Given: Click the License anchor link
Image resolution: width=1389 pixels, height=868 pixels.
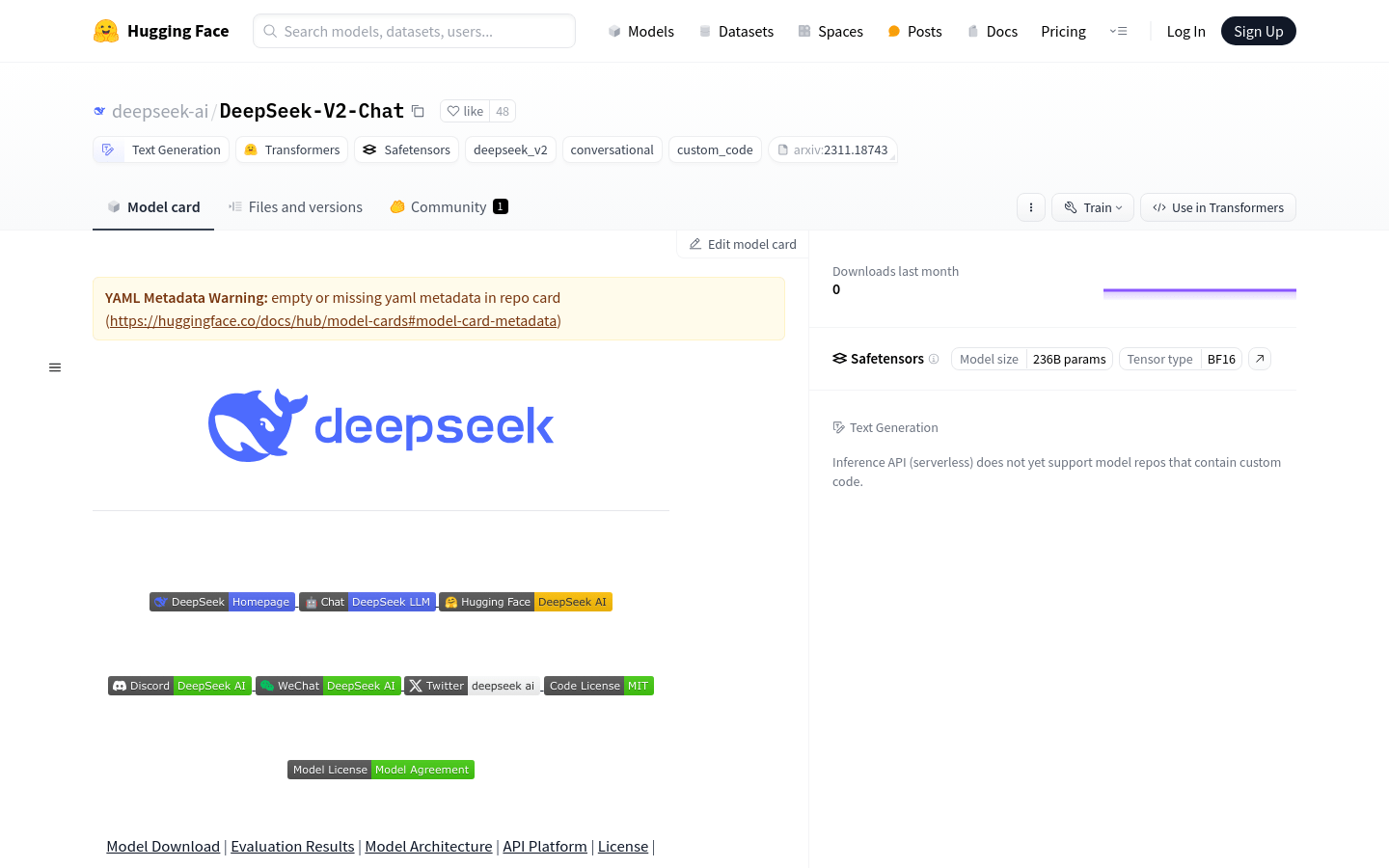Looking at the screenshot, I should point(623,846).
